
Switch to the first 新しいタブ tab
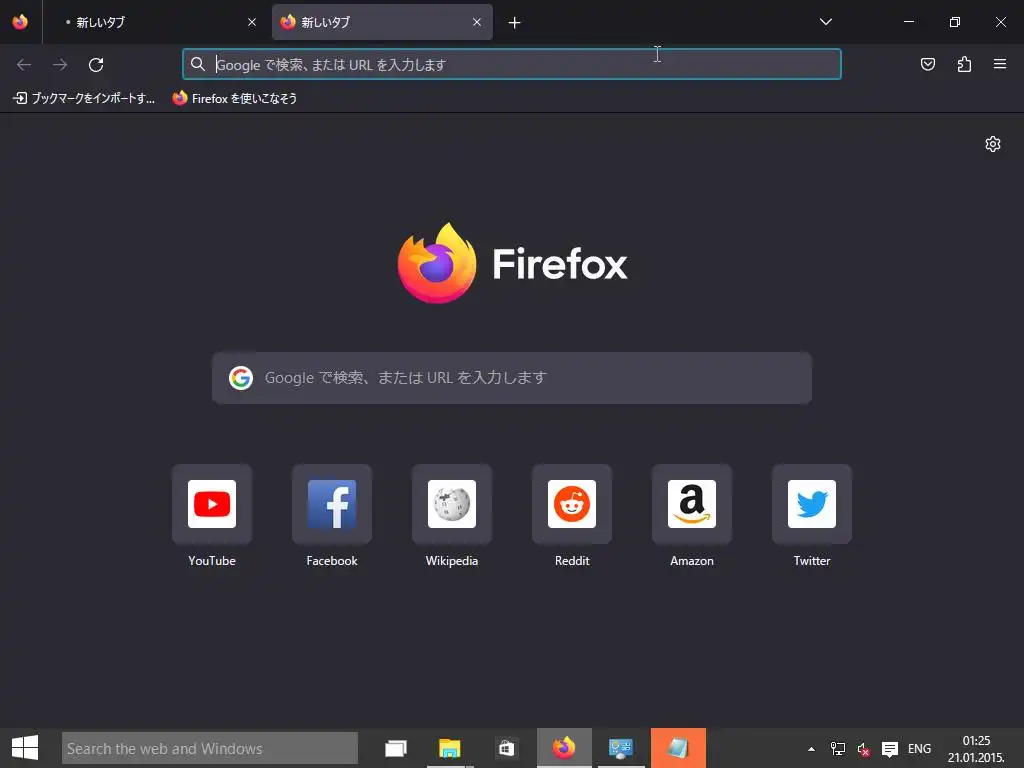tap(153, 22)
